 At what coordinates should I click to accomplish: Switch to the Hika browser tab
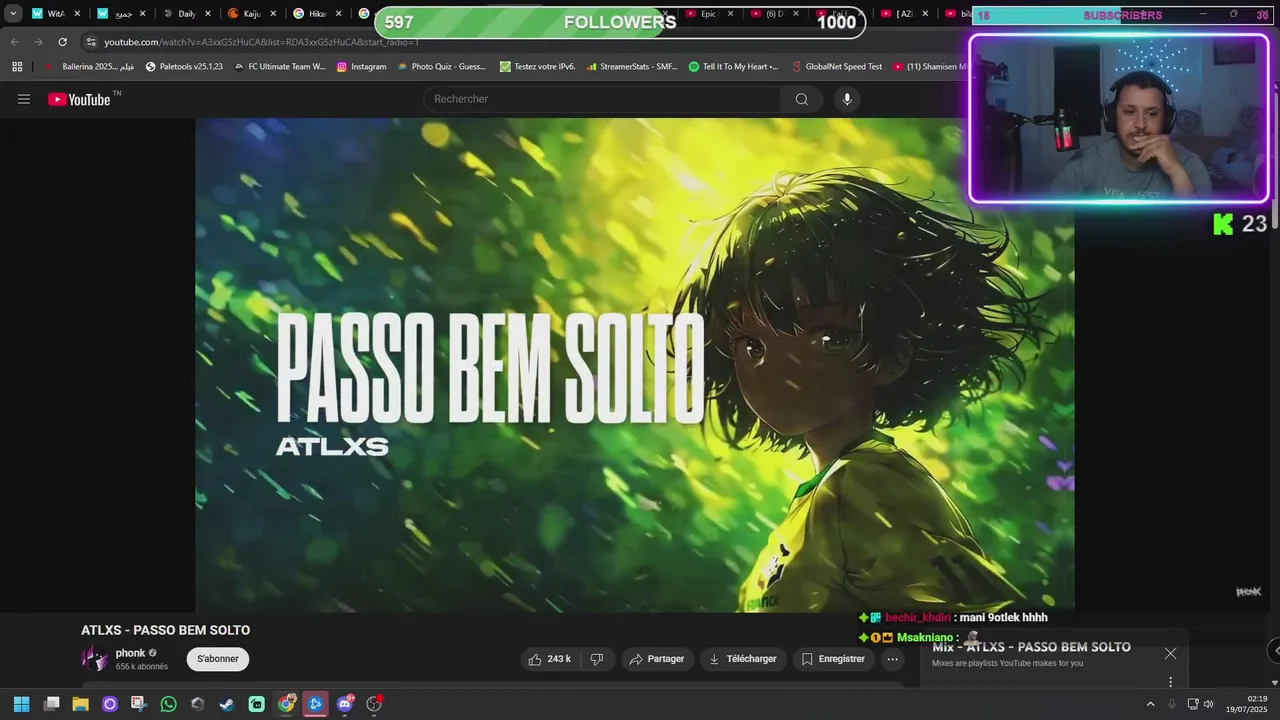[317, 14]
